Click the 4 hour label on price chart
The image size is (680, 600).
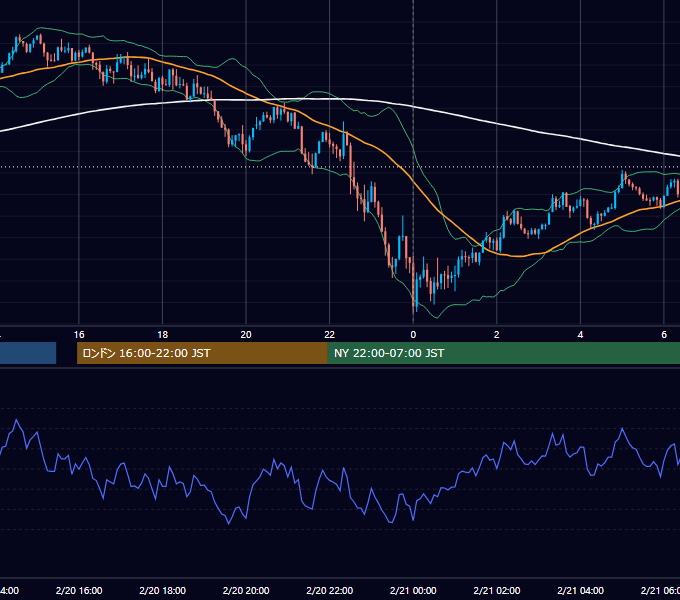[580, 335]
